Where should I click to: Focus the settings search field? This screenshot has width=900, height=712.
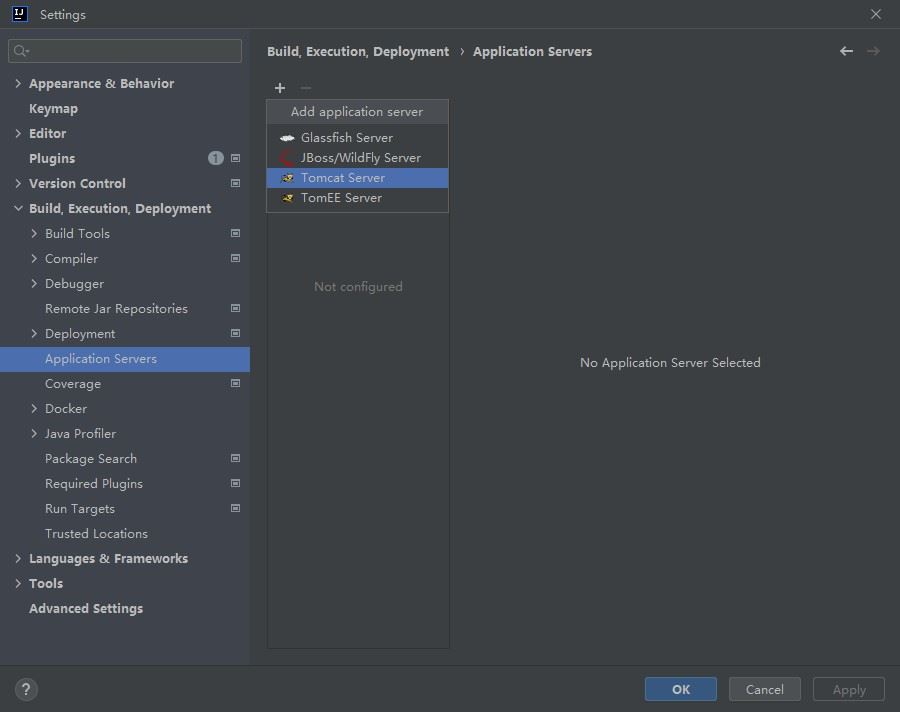click(125, 50)
